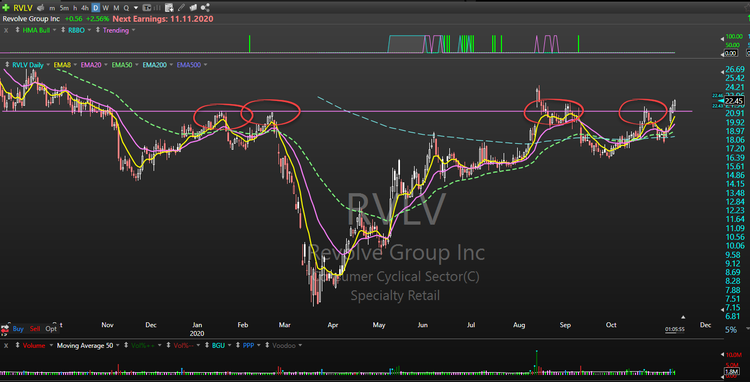Select the pencil drawing tool icon
Image resolution: width=750 pixels, height=382 pixels.
click(x=182, y=8)
